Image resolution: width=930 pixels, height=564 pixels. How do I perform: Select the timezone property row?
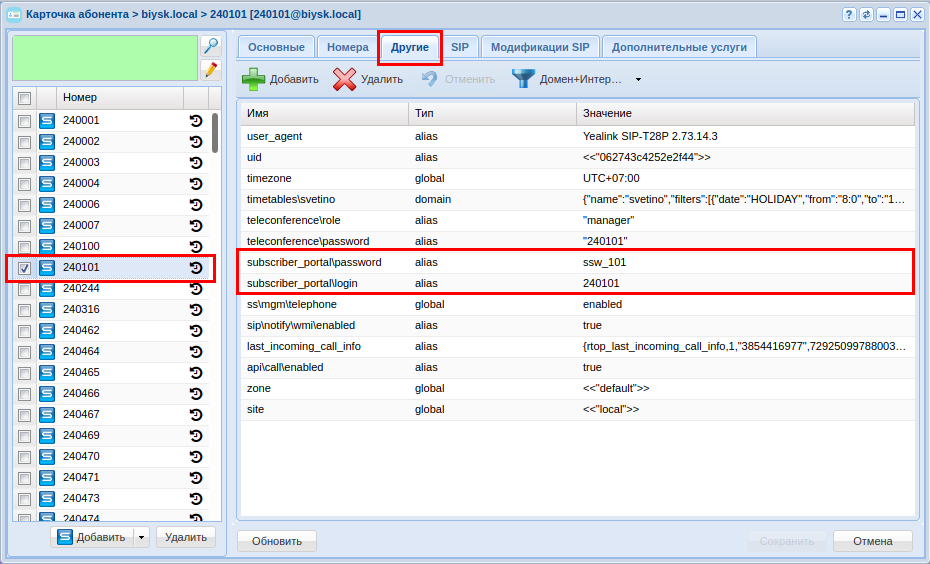tap(577, 179)
